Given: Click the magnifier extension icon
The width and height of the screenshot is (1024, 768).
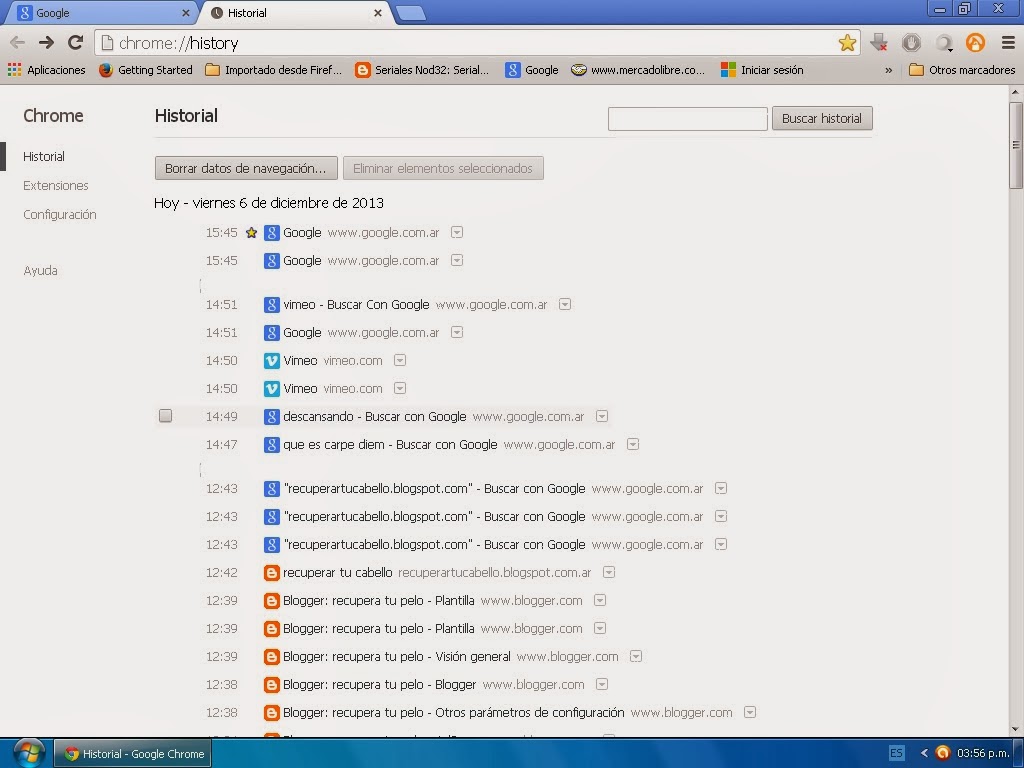Looking at the screenshot, I should click(944, 43).
